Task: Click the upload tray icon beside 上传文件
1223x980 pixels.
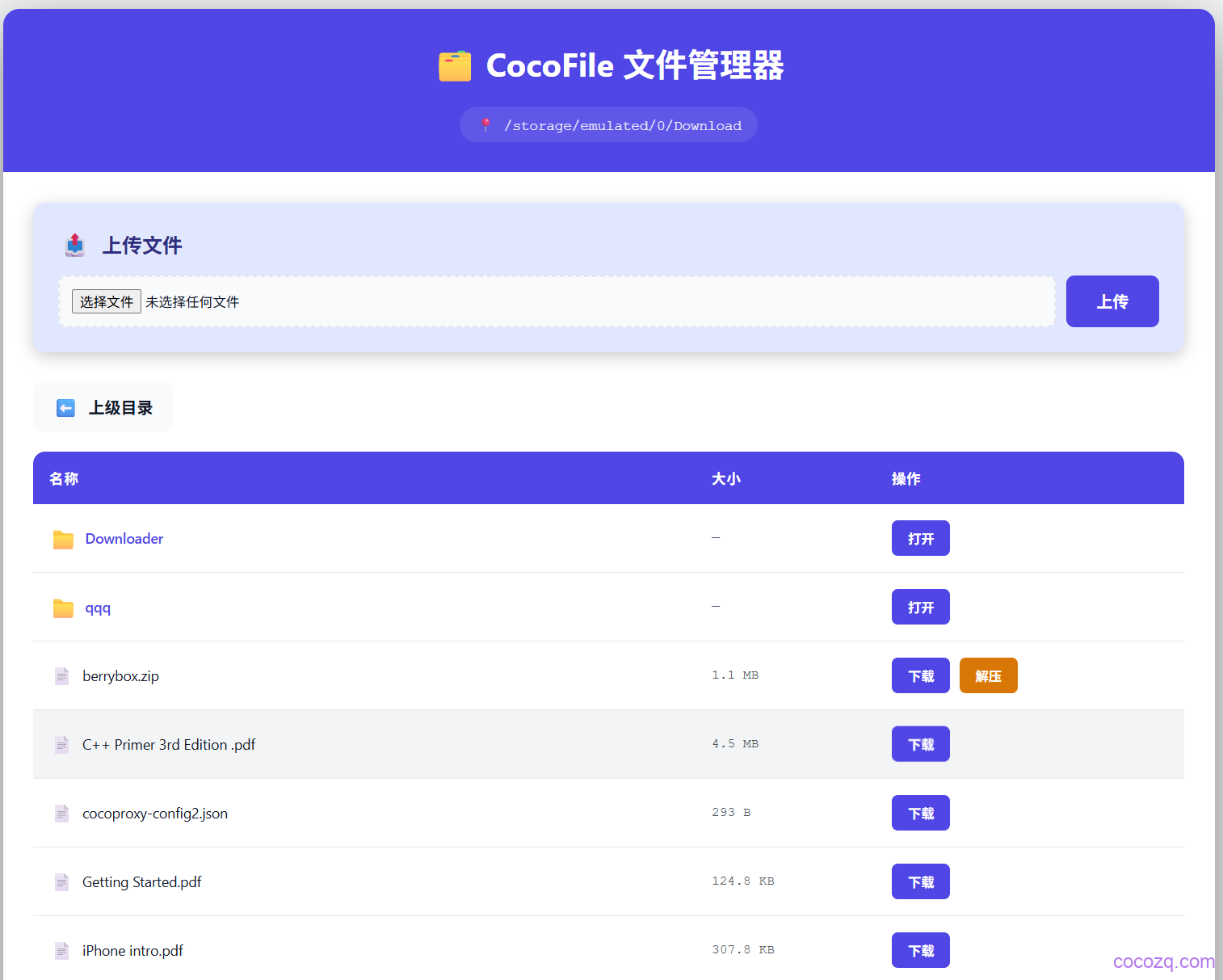Action: (75, 245)
